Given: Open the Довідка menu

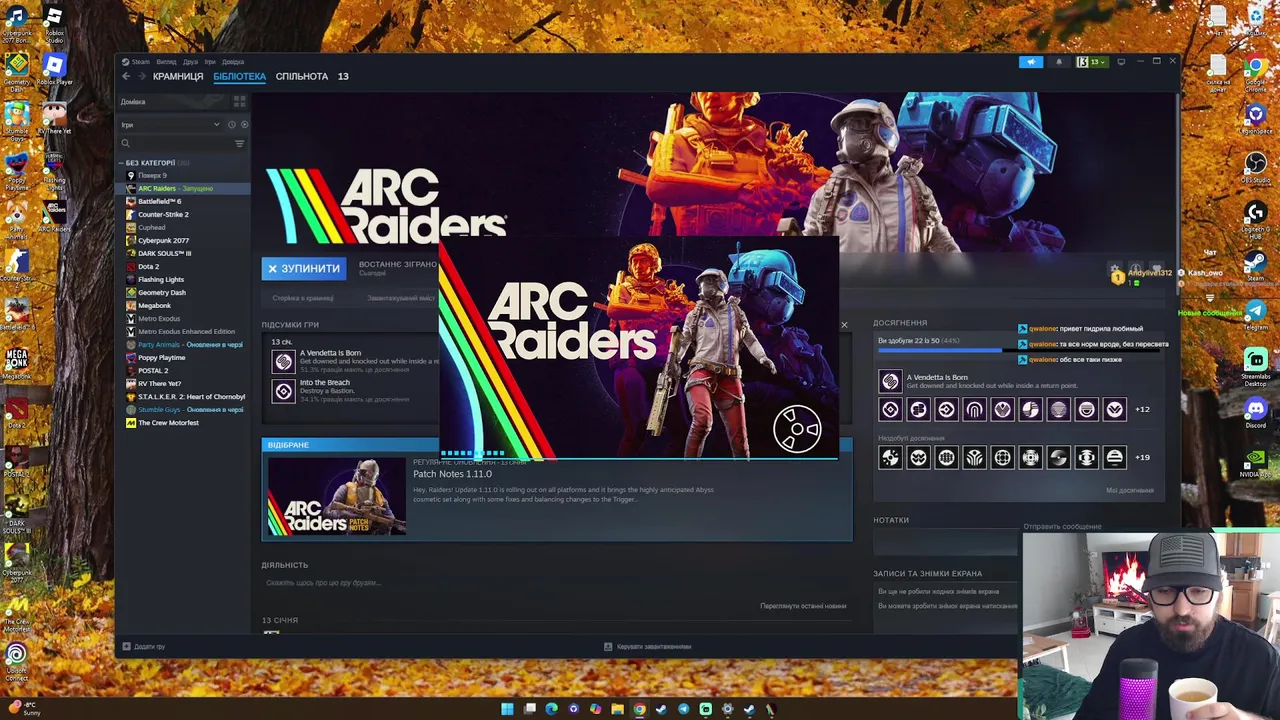Looking at the screenshot, I should coord(233,62).
